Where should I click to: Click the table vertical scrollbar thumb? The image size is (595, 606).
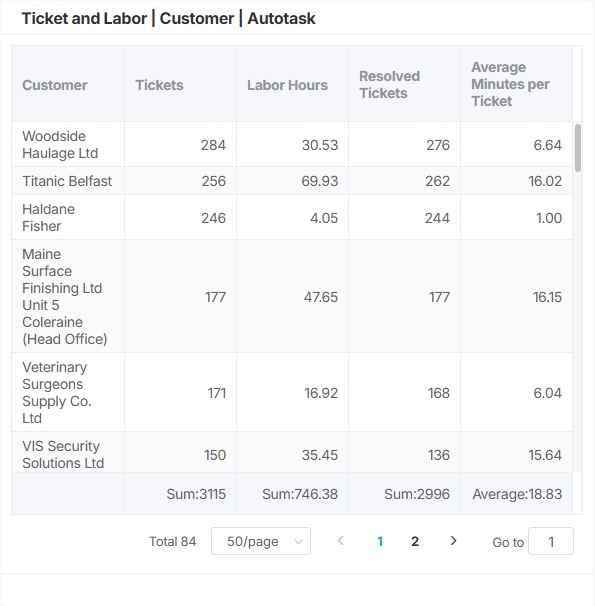(578, 148)
